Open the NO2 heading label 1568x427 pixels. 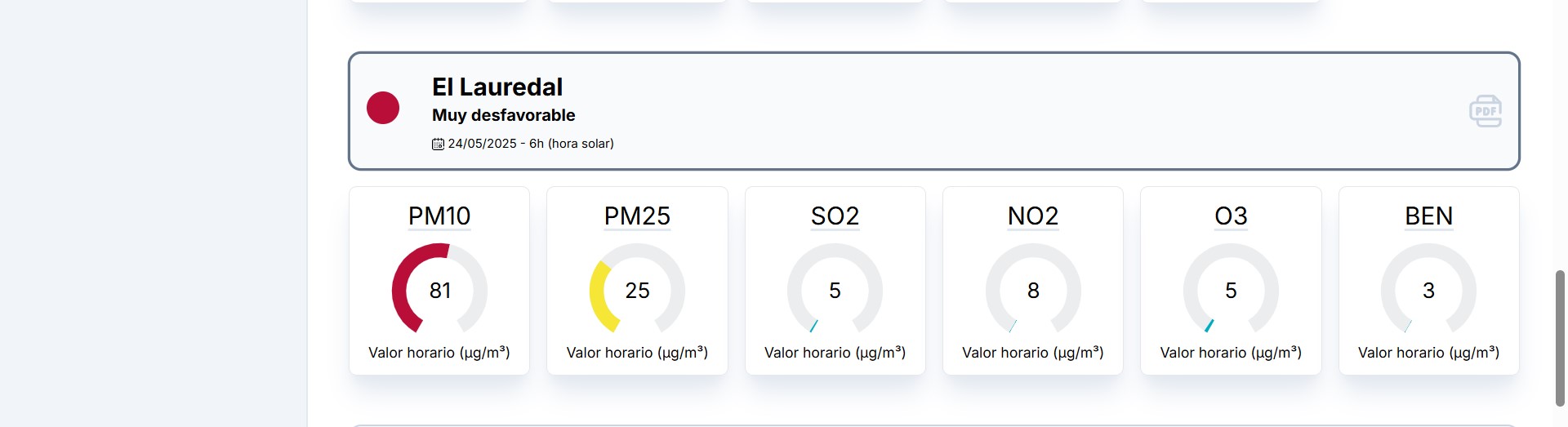point(1033,216)
